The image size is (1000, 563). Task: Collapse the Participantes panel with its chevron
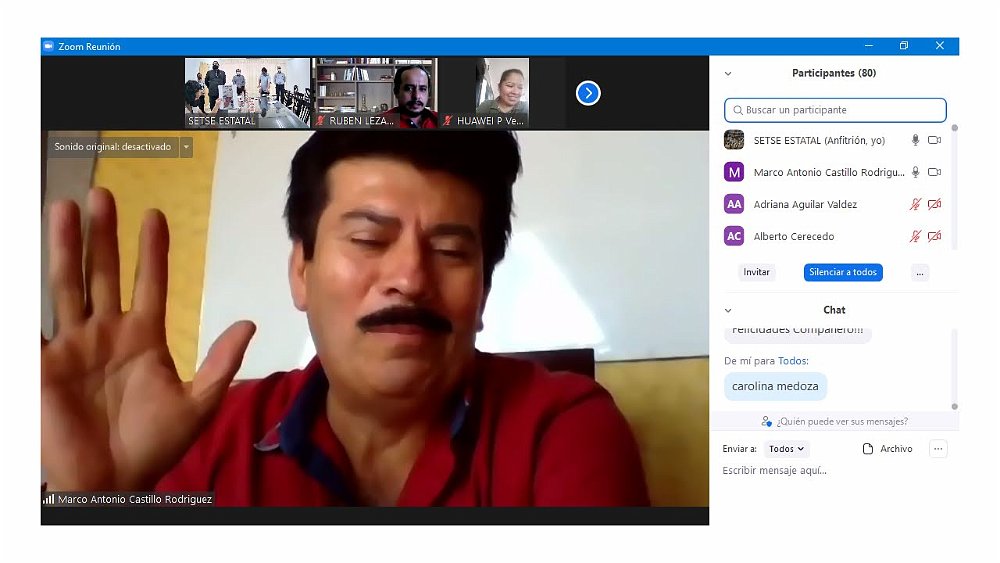728,74
